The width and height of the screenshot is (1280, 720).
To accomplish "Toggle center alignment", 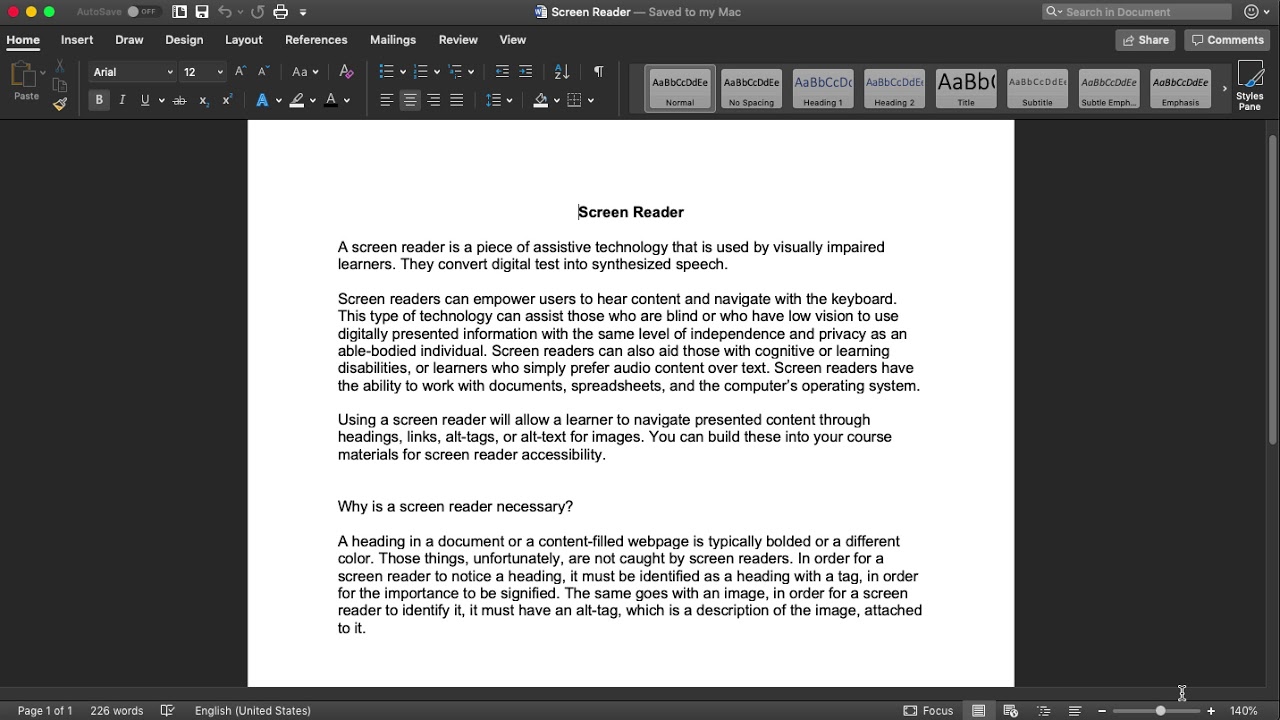I will 410,100.
